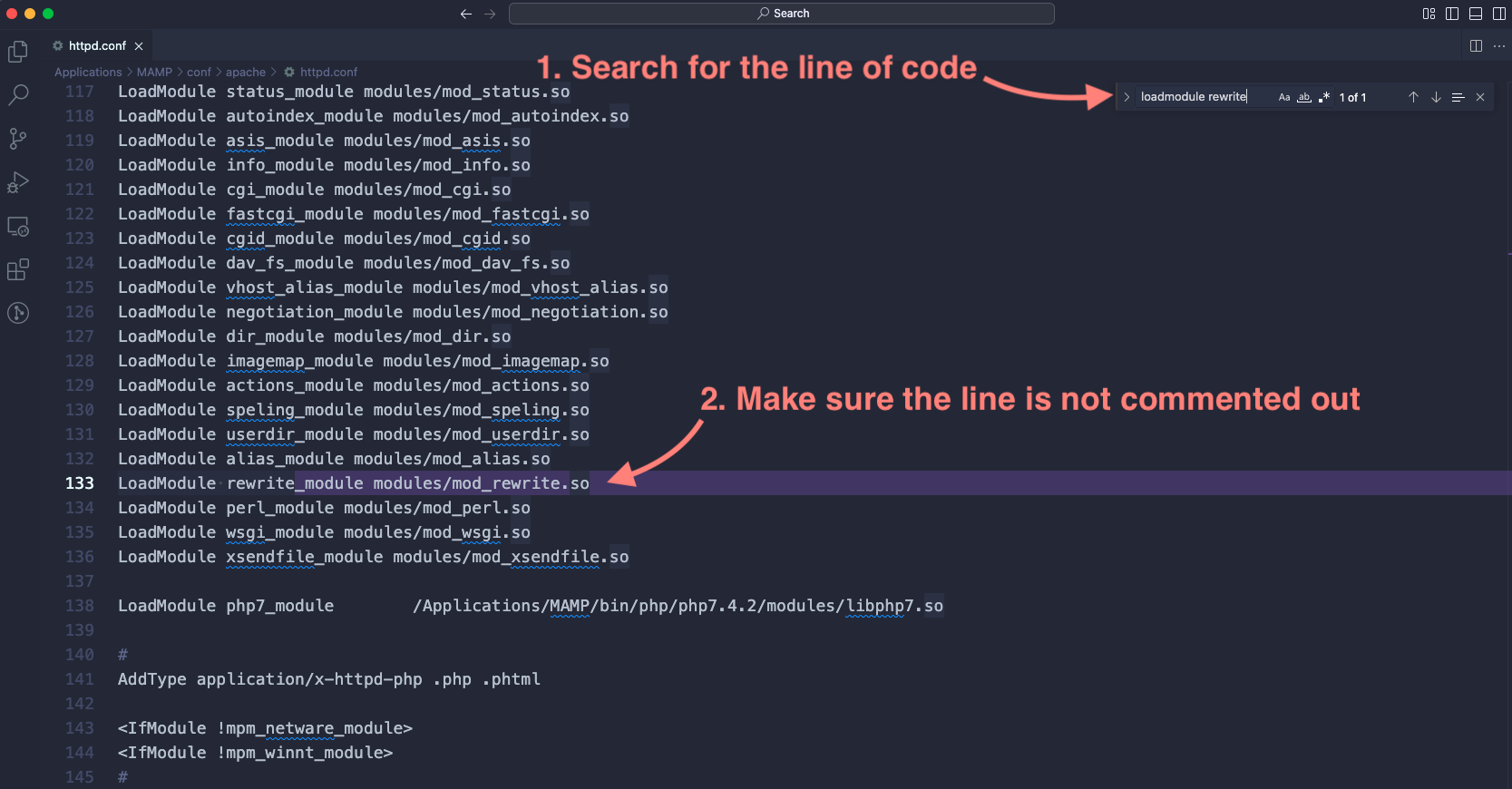Image resolution: width=1512 pixels, height=789 pixels.
Task: Click the imagemap_module line
Action: [364, 361]
